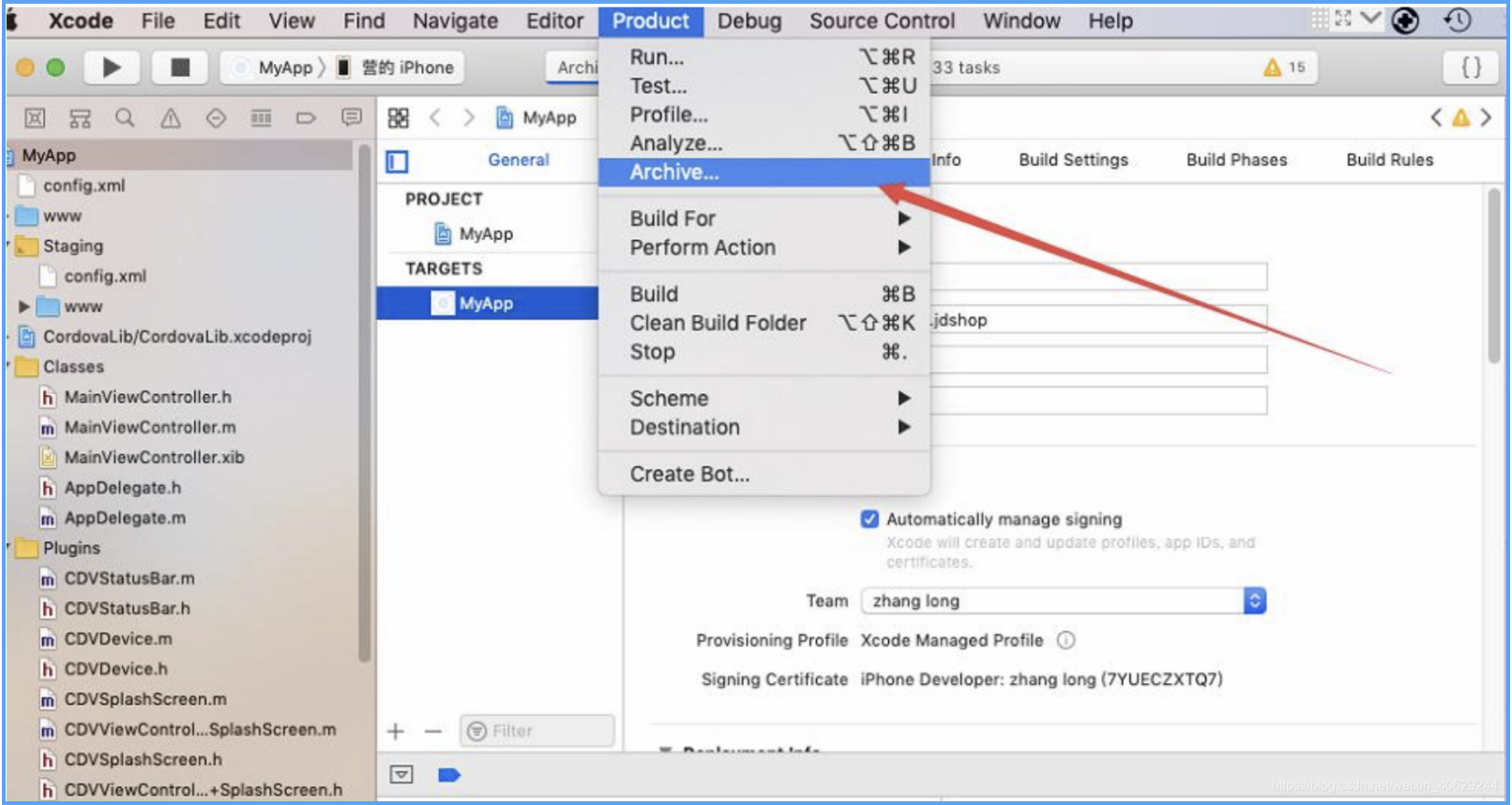Click the code review braces button

(x=1471, y=68)
